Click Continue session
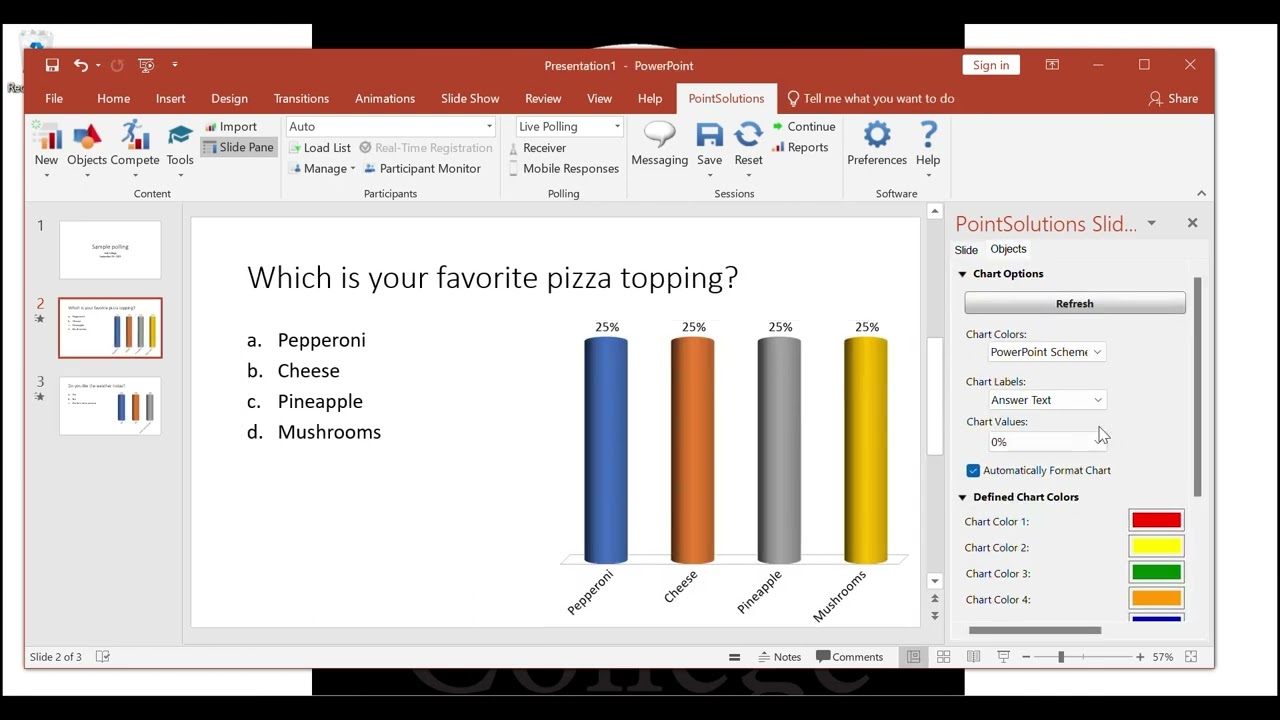The width and height of the screenshot is (1280, 720). coord(803,127)
